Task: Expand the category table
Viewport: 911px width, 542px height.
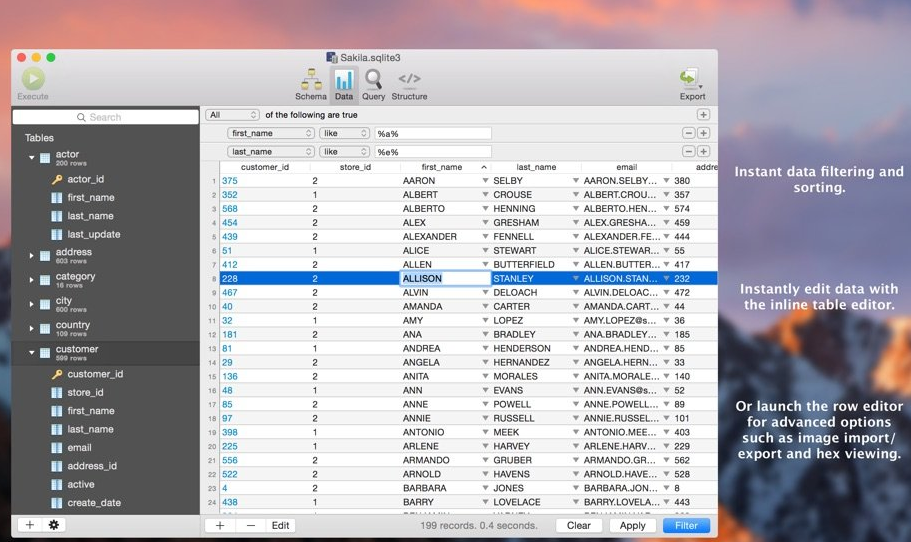Action: (x=31, y=279)
